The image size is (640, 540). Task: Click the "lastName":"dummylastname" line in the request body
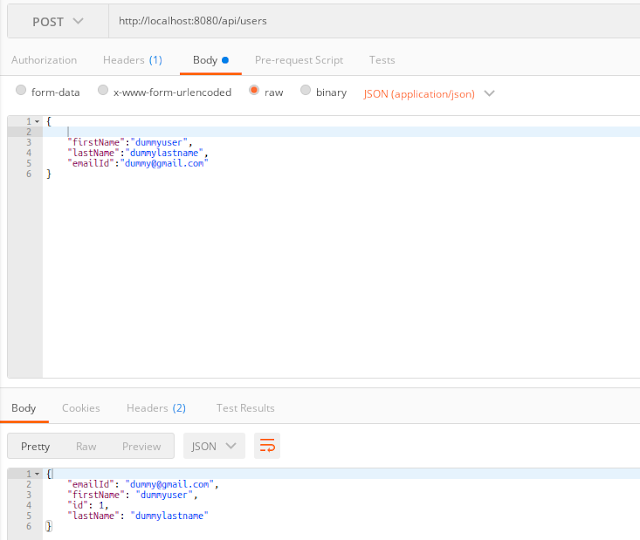click(x=138, y=153)
